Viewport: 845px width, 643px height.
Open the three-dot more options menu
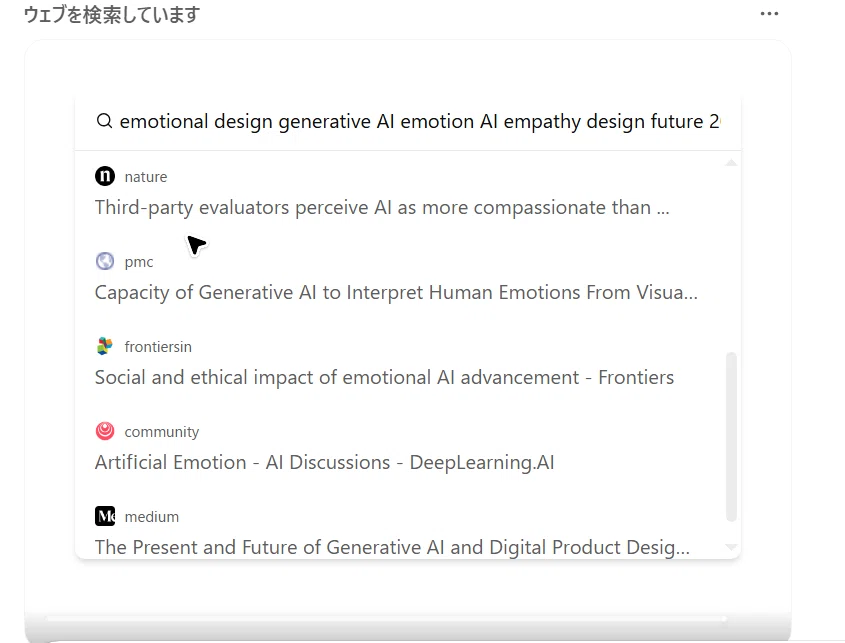click(x=769, y=13)
